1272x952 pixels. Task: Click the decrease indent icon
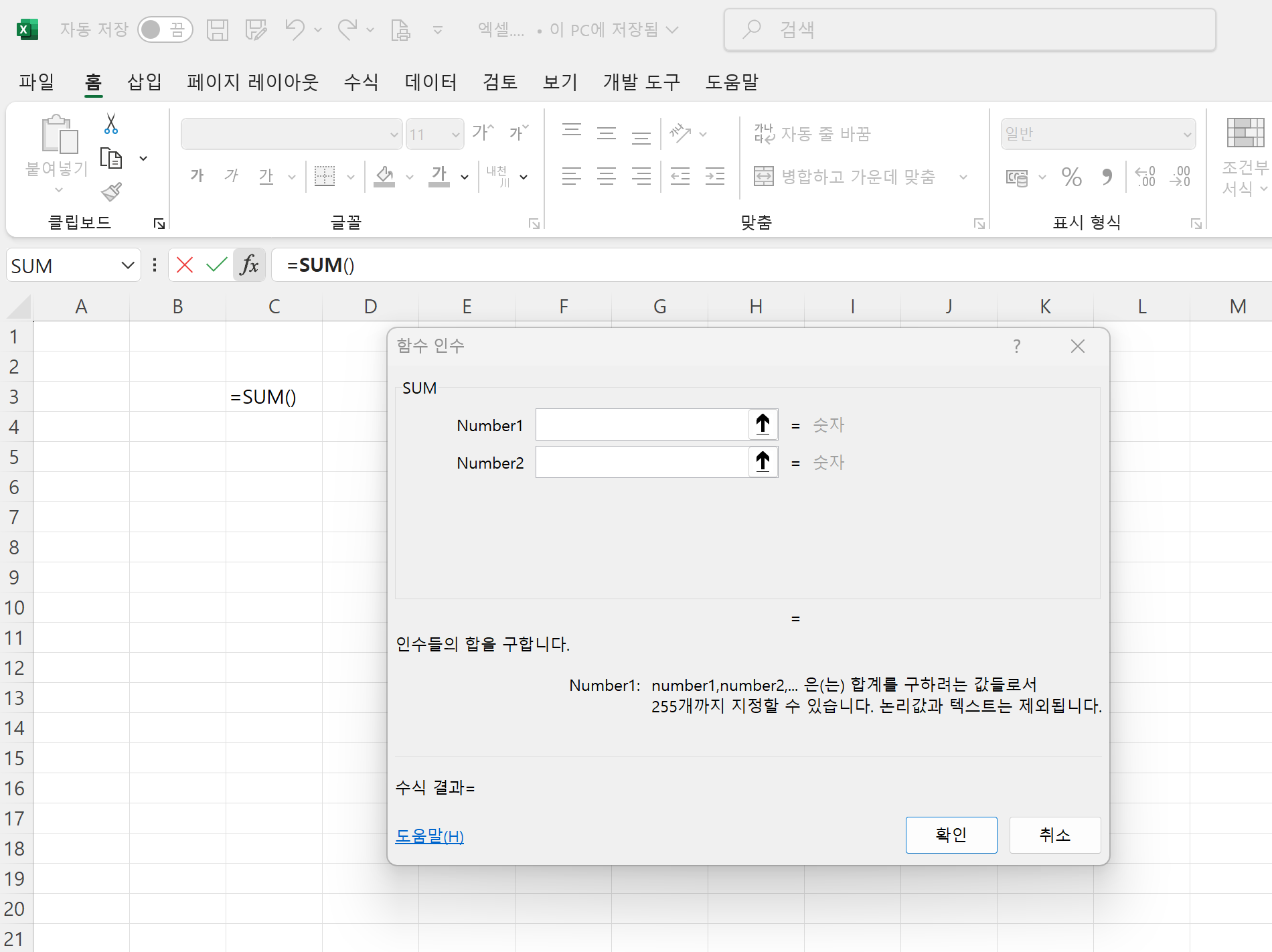coord(680,176)
